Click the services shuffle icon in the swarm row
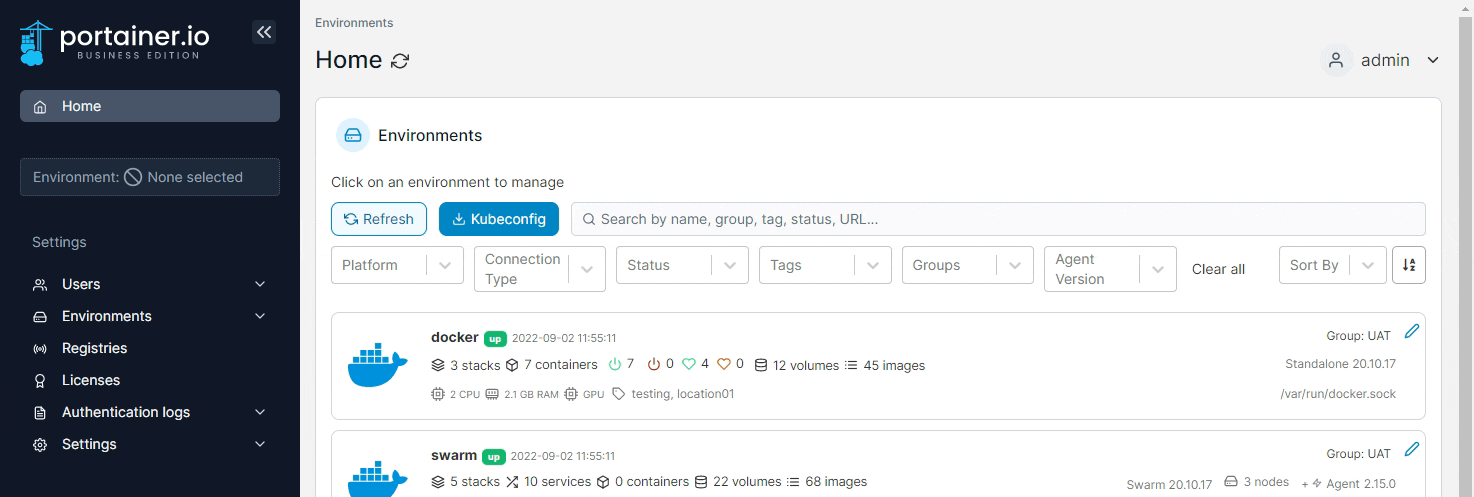Image resolution: width=1474 pixels, height=497 pixels. tap(512, 482)
